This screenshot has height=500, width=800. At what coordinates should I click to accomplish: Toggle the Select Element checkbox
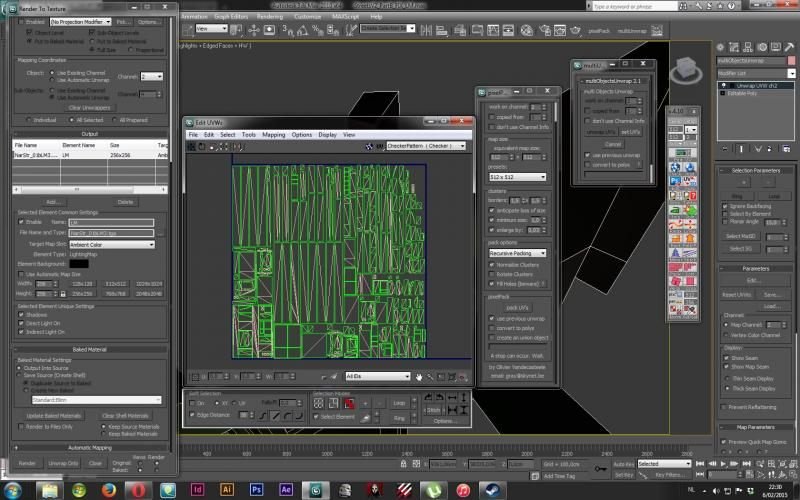coord(316,417)
